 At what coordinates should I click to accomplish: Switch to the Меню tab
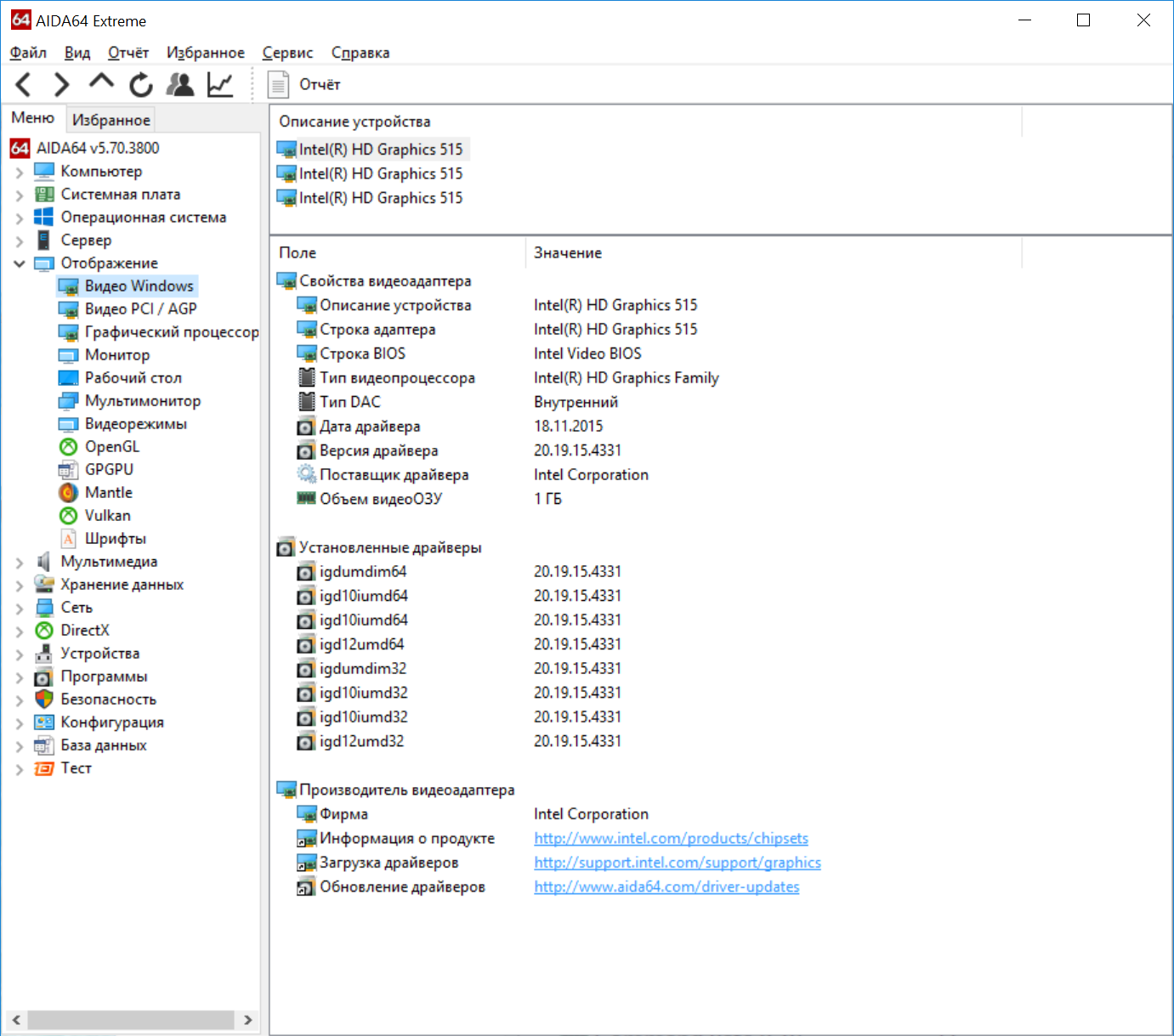[x=33, y=118]
